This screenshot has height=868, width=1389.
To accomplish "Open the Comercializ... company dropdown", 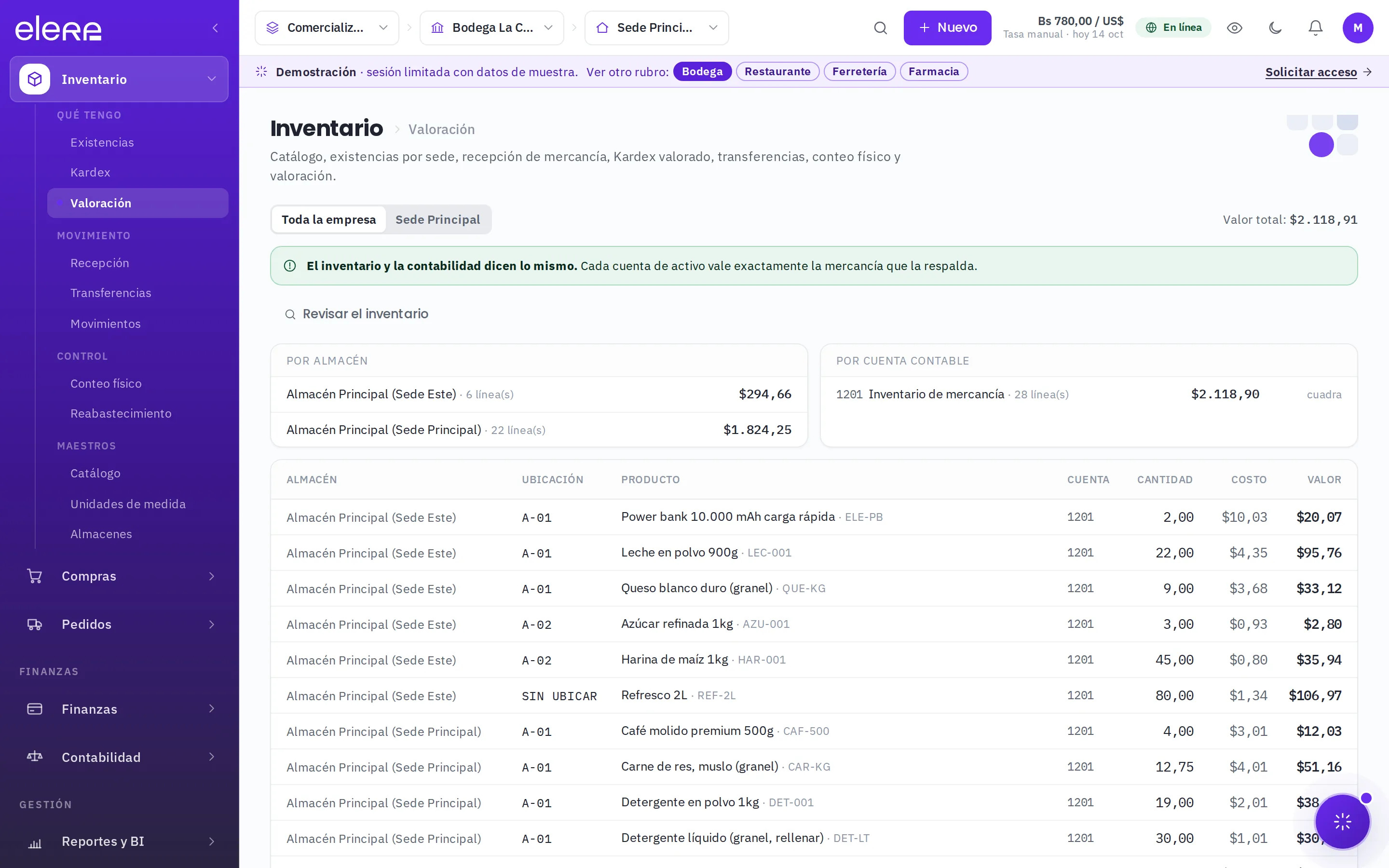I will (x=327, y=27).
